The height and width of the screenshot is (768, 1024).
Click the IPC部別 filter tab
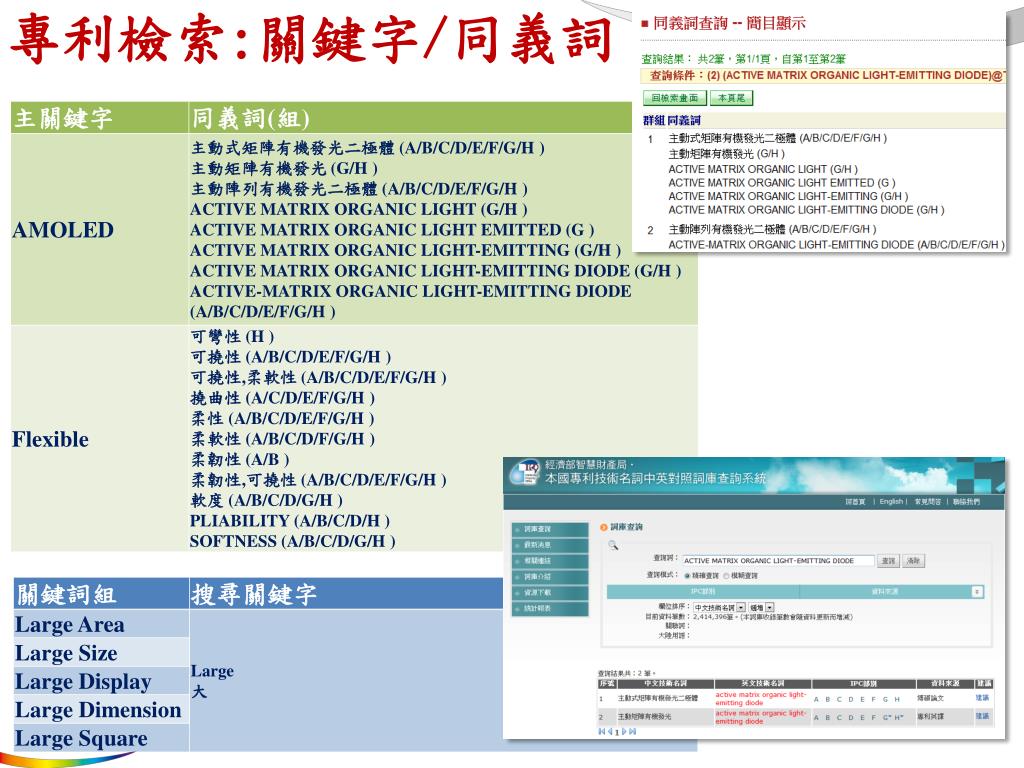(703, 592)
